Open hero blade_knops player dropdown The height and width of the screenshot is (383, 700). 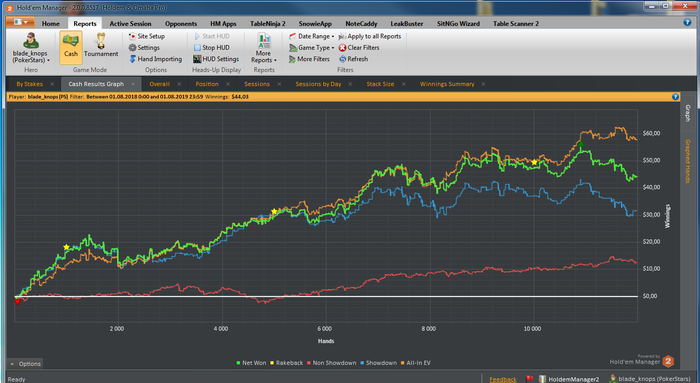[30, 48]
